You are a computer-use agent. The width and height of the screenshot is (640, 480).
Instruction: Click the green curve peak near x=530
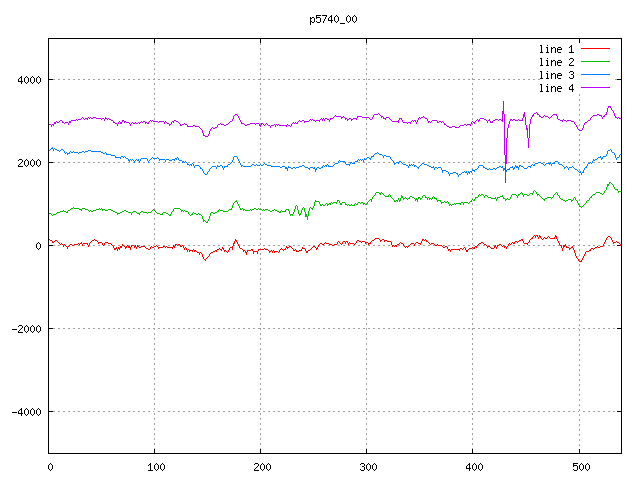click(610, 184)
